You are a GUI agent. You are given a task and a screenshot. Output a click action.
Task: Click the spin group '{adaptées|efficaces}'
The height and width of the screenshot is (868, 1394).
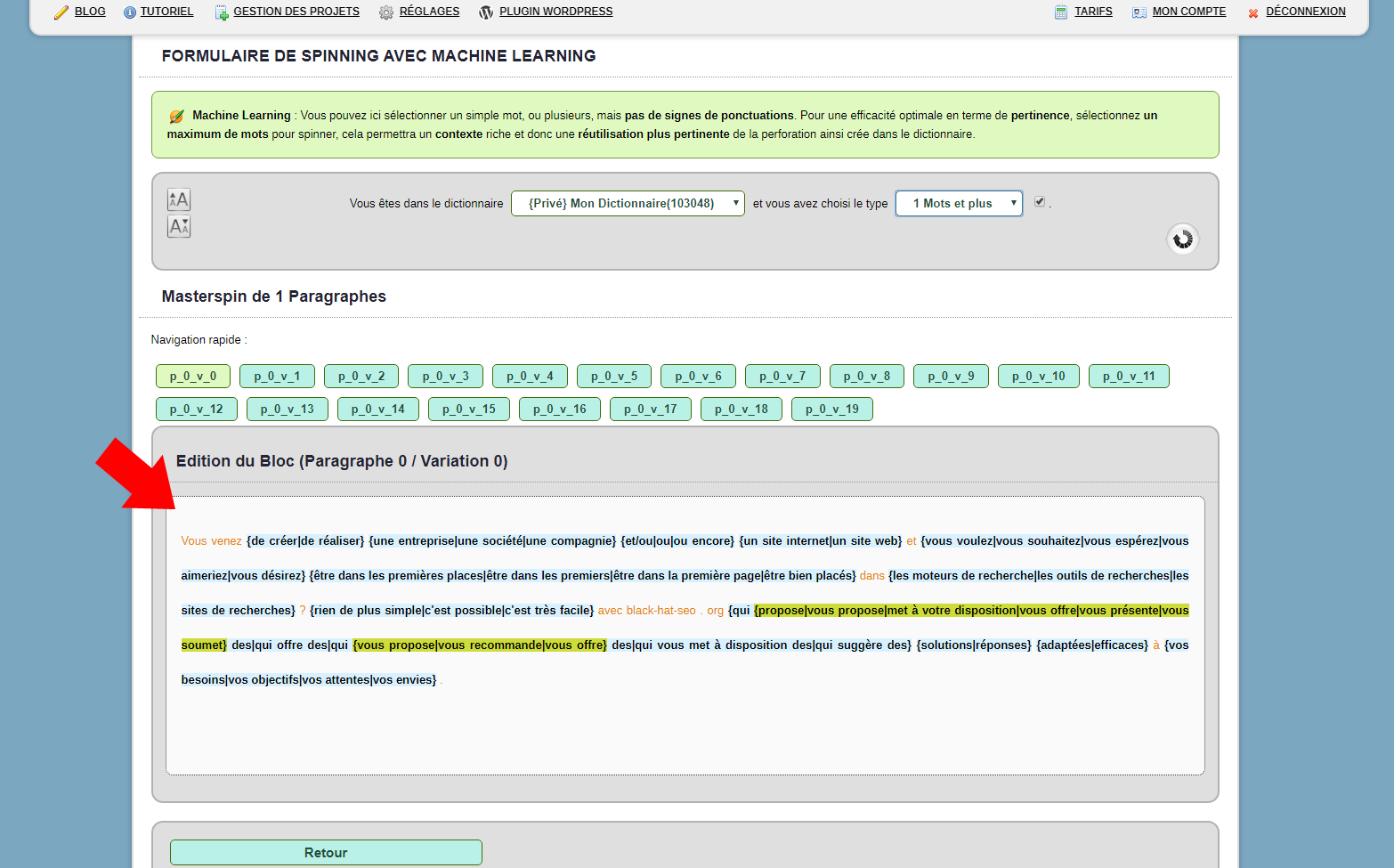[x=1092, y=645]
